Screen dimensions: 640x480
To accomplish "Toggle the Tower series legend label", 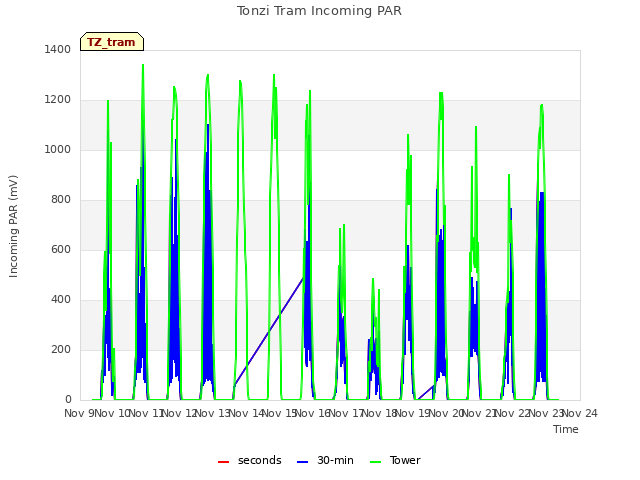I will (x=405, y=460).
